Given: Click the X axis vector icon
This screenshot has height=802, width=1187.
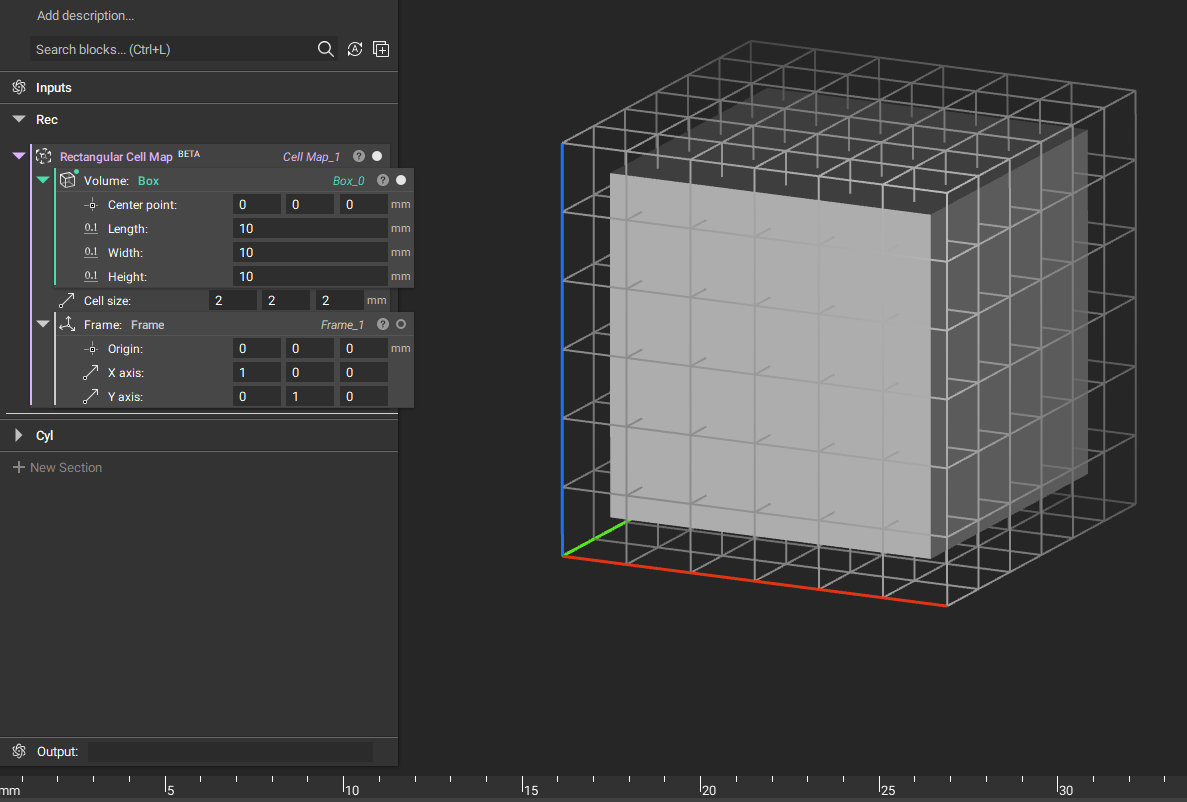Looking at the screenshot, I should (91, 373).
